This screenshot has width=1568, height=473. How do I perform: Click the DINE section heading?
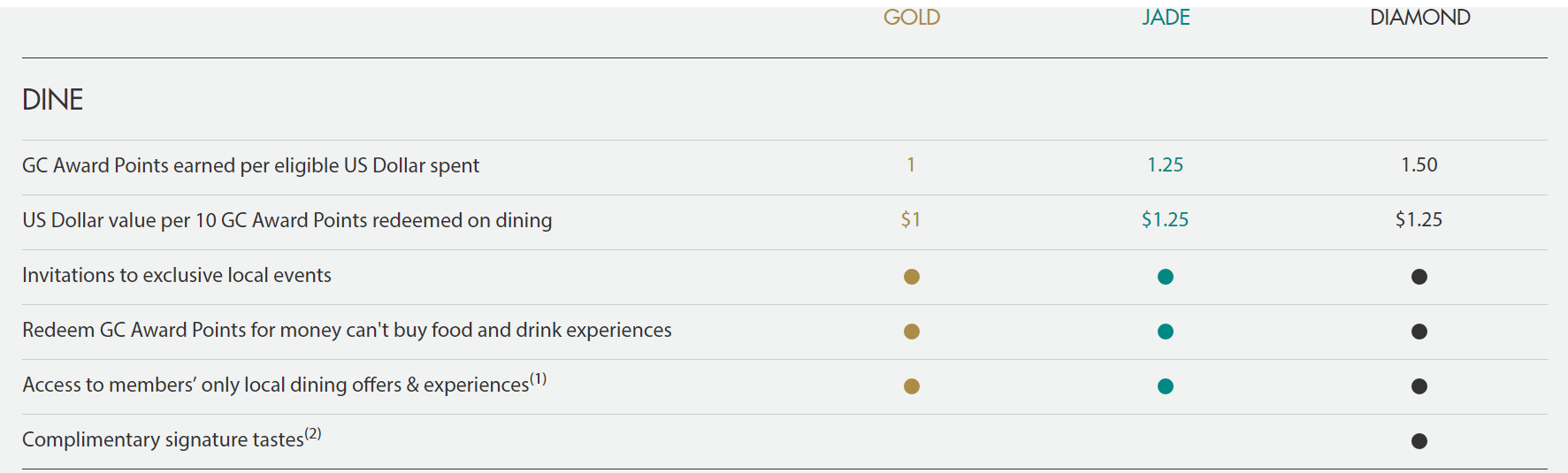[x=53, y=99]
